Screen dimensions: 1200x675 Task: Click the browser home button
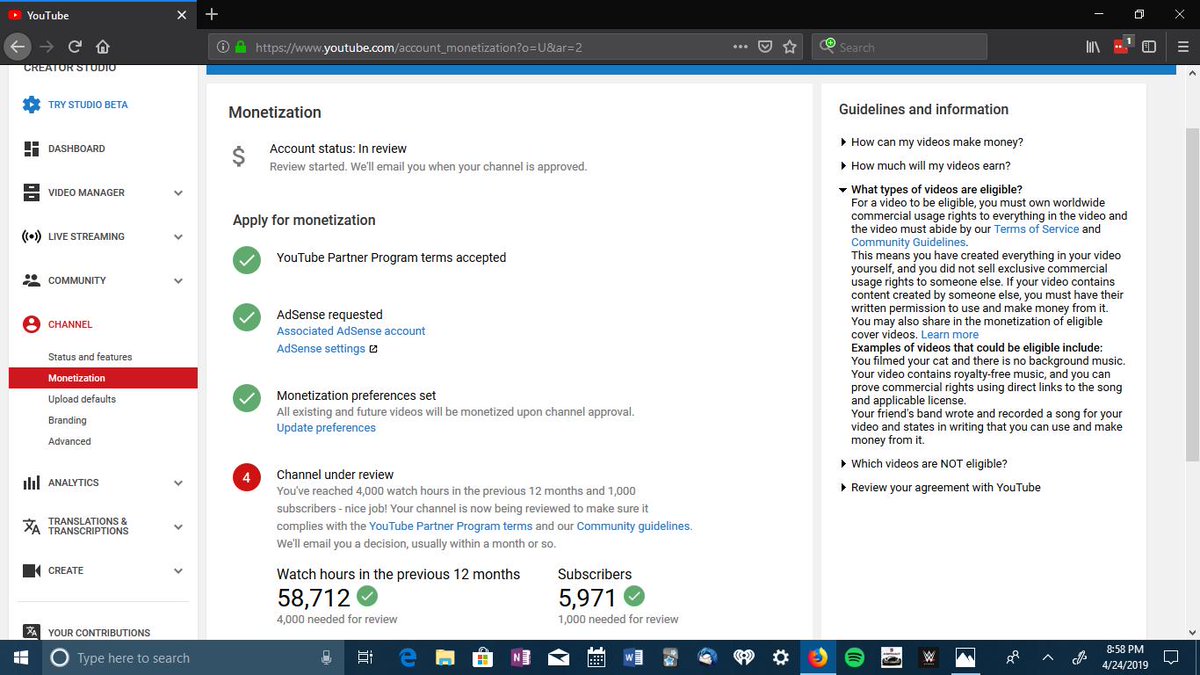[103, 46]
